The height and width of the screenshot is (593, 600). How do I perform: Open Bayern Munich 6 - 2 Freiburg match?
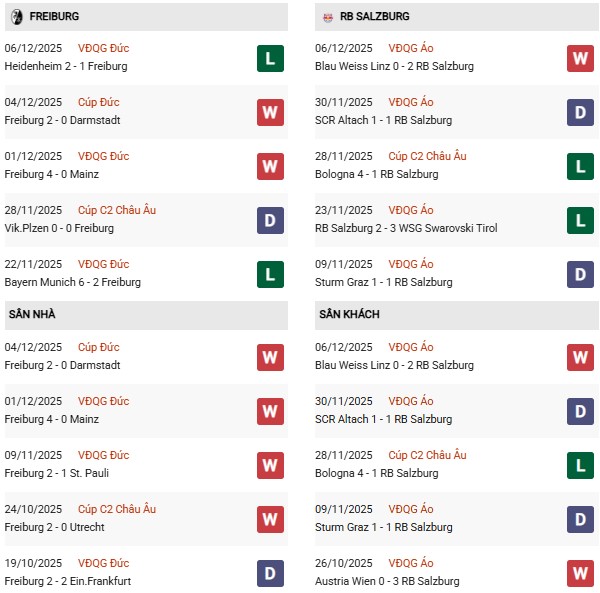click(73, 282)
